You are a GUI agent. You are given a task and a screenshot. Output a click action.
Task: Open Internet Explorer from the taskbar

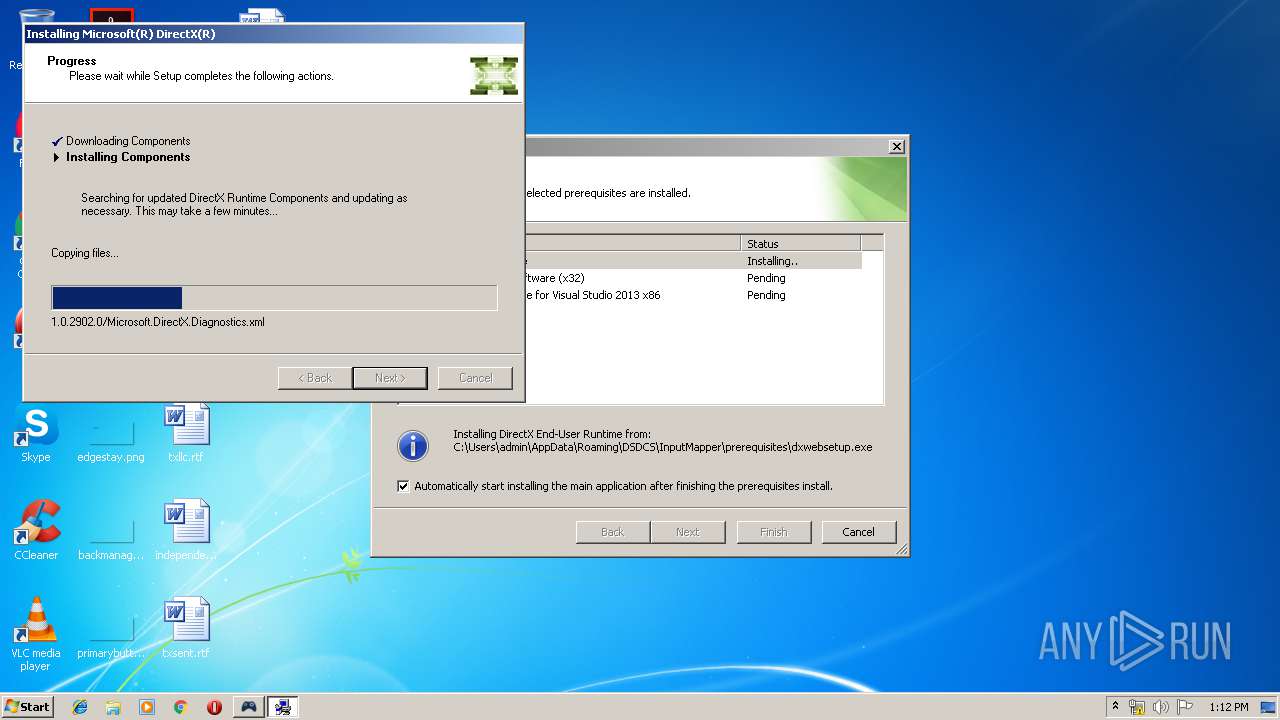coord(80,707)
